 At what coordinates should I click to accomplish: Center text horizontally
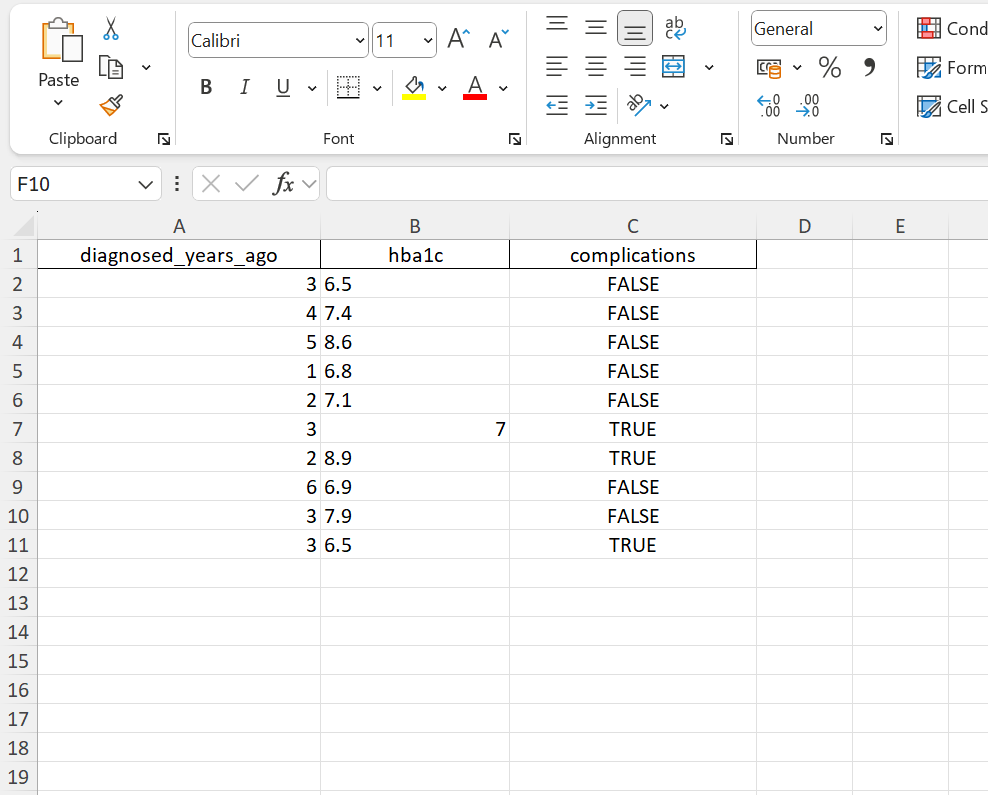(x=595, y=66)
